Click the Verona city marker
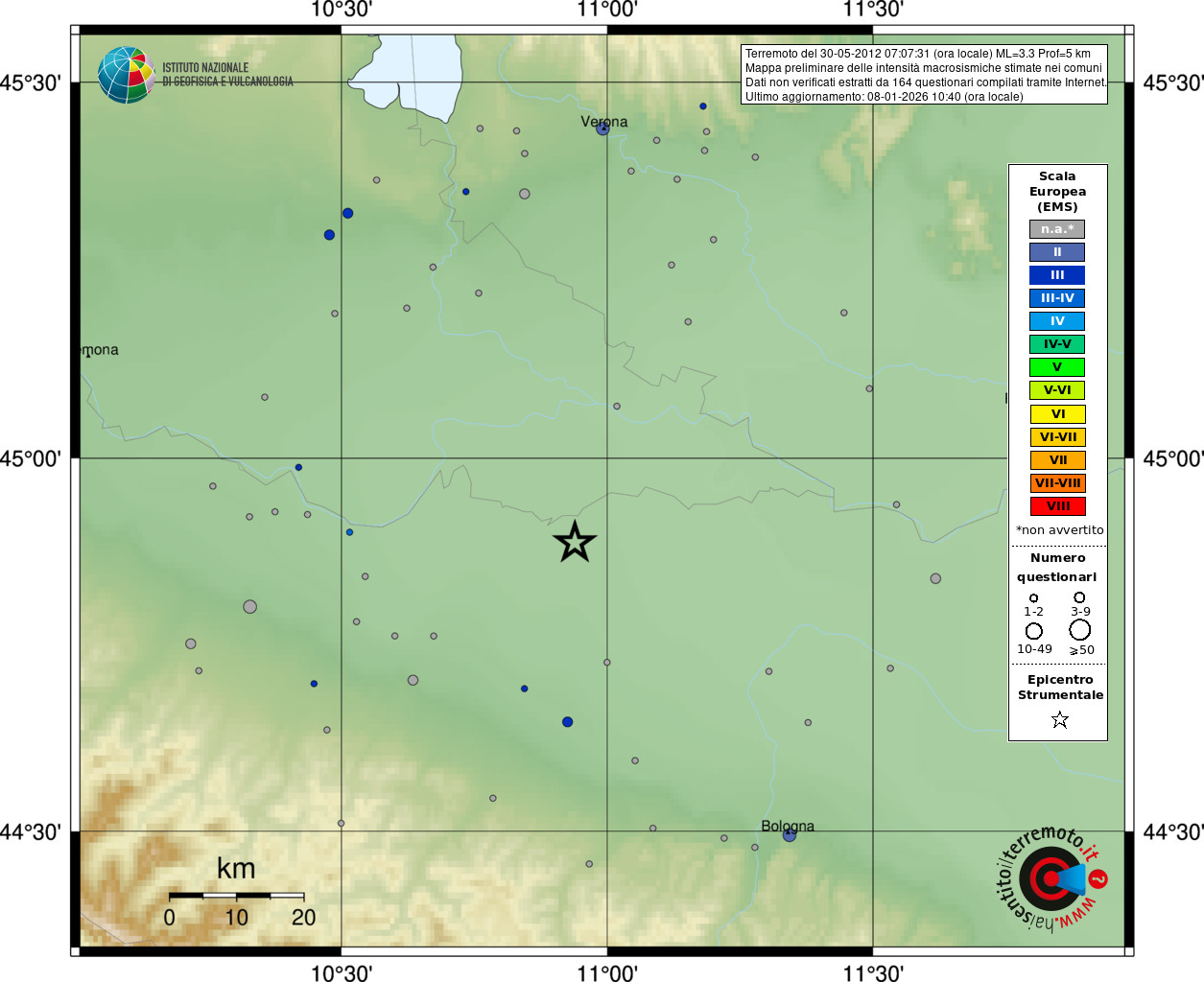Screen dimensions: 1204x982 coord(602,129)
